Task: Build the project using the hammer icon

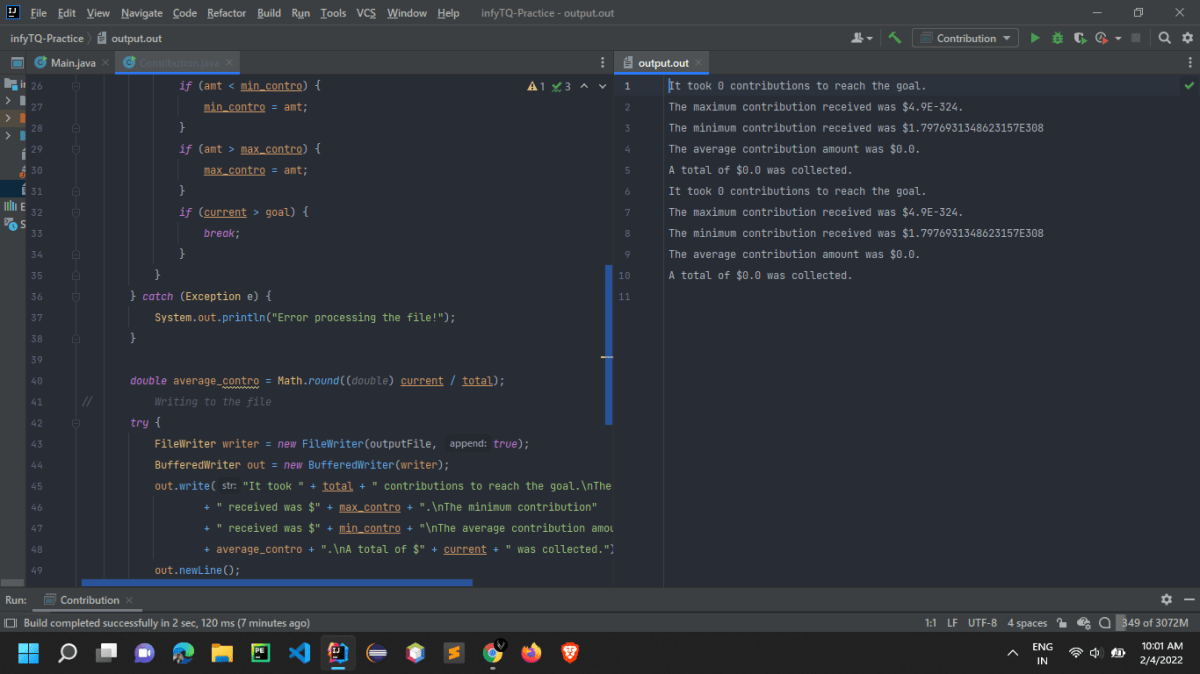Action: [x=896, y=37]
